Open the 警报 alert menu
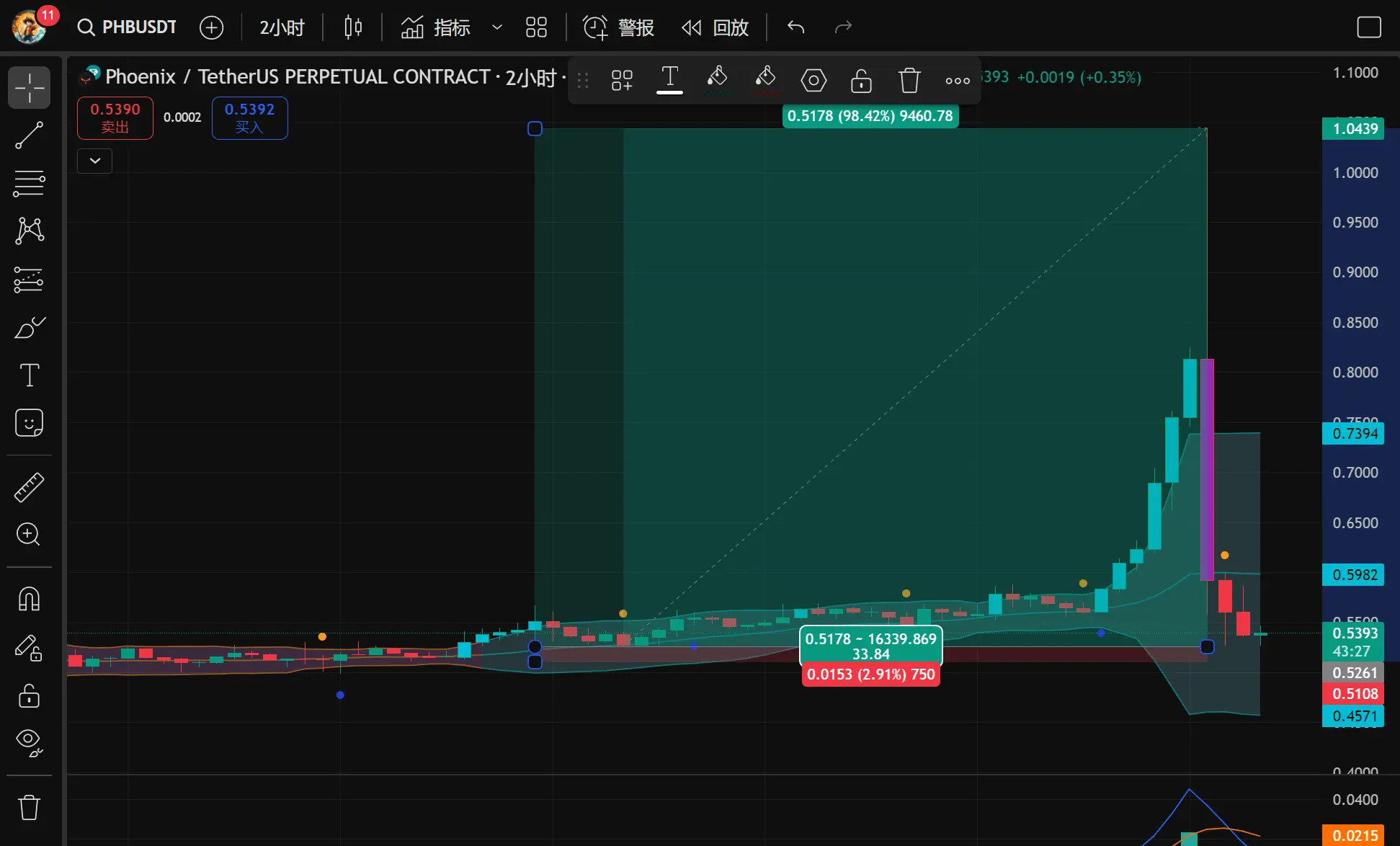This screenshot has width=1400, height=846. 618,27
